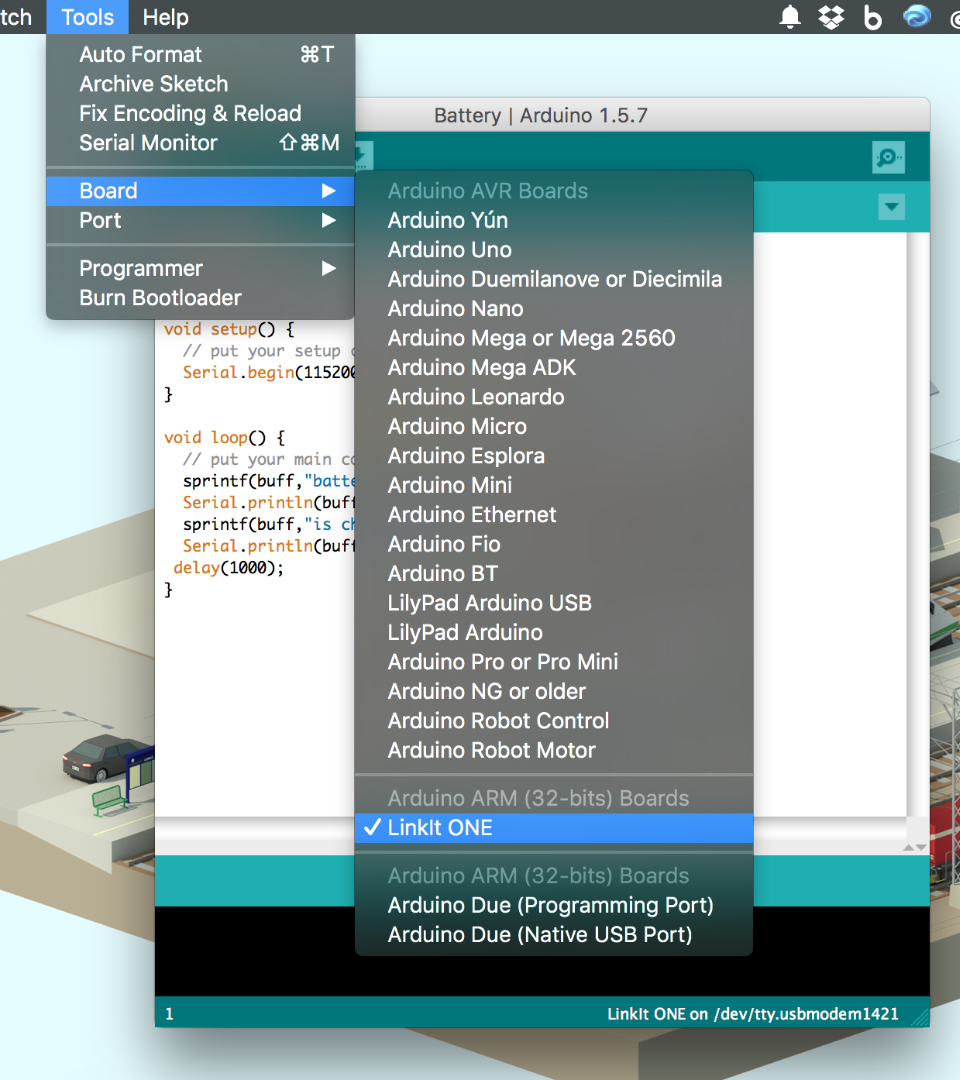The height and width of the screenshot is (1080, 960).
Task: Open the Serial Monitor magnifier icon
Action: pos(888,158)
